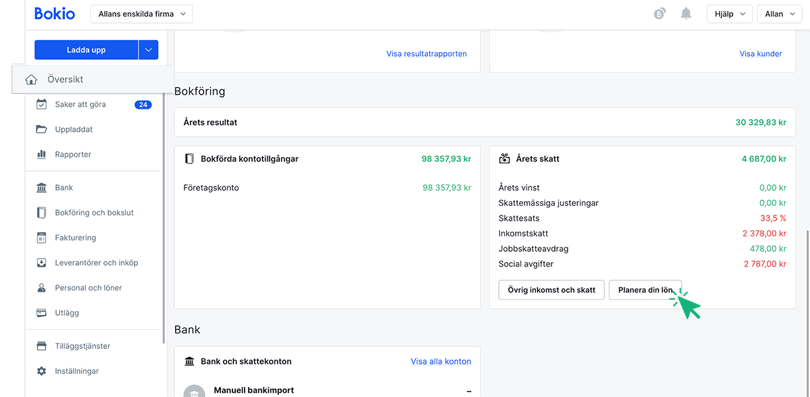The image size is (810, 397).
Task: Click the Inställningar gear icon
Action: [41, 371]
